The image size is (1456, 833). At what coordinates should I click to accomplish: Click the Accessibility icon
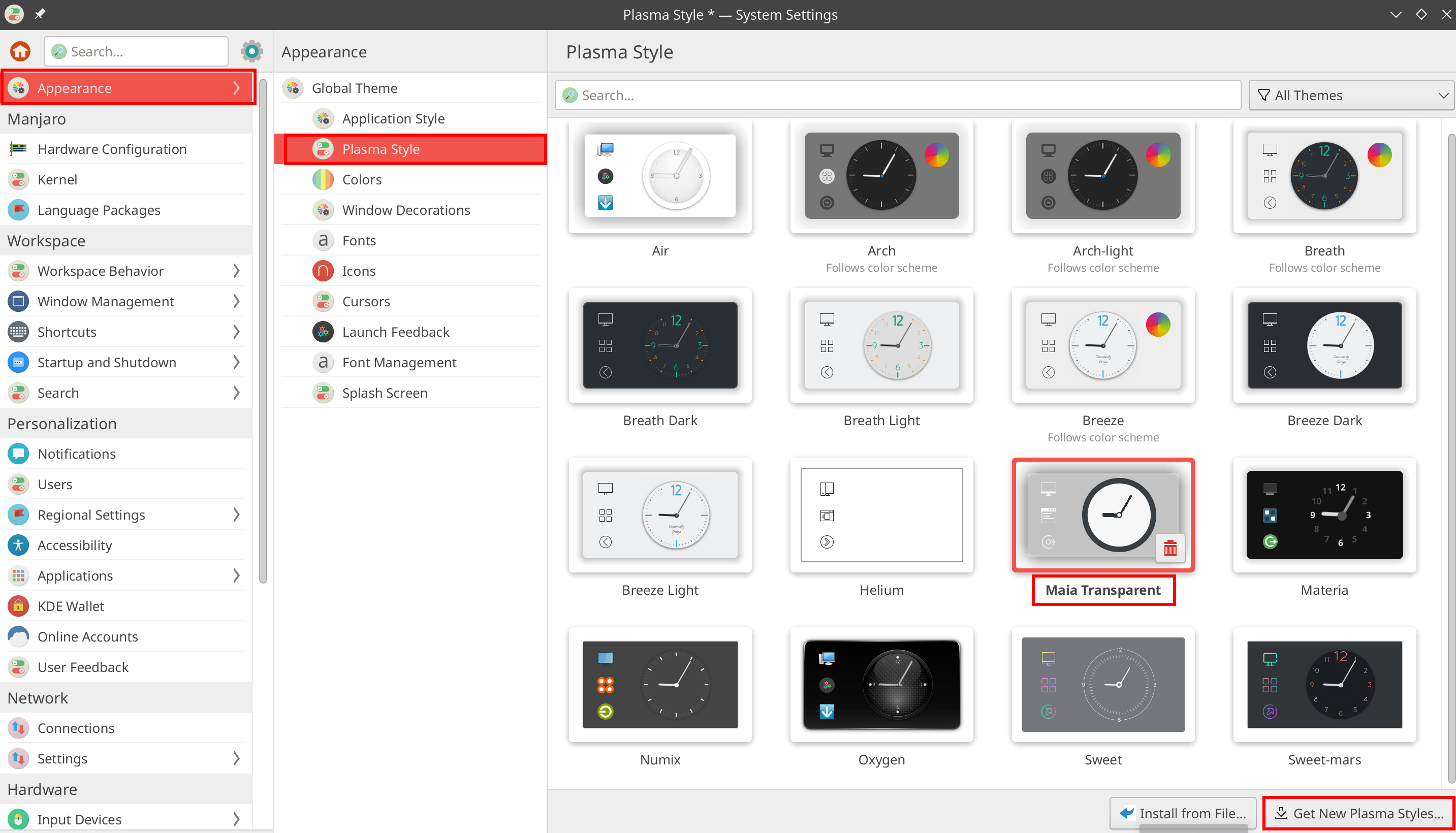point(18,545)
